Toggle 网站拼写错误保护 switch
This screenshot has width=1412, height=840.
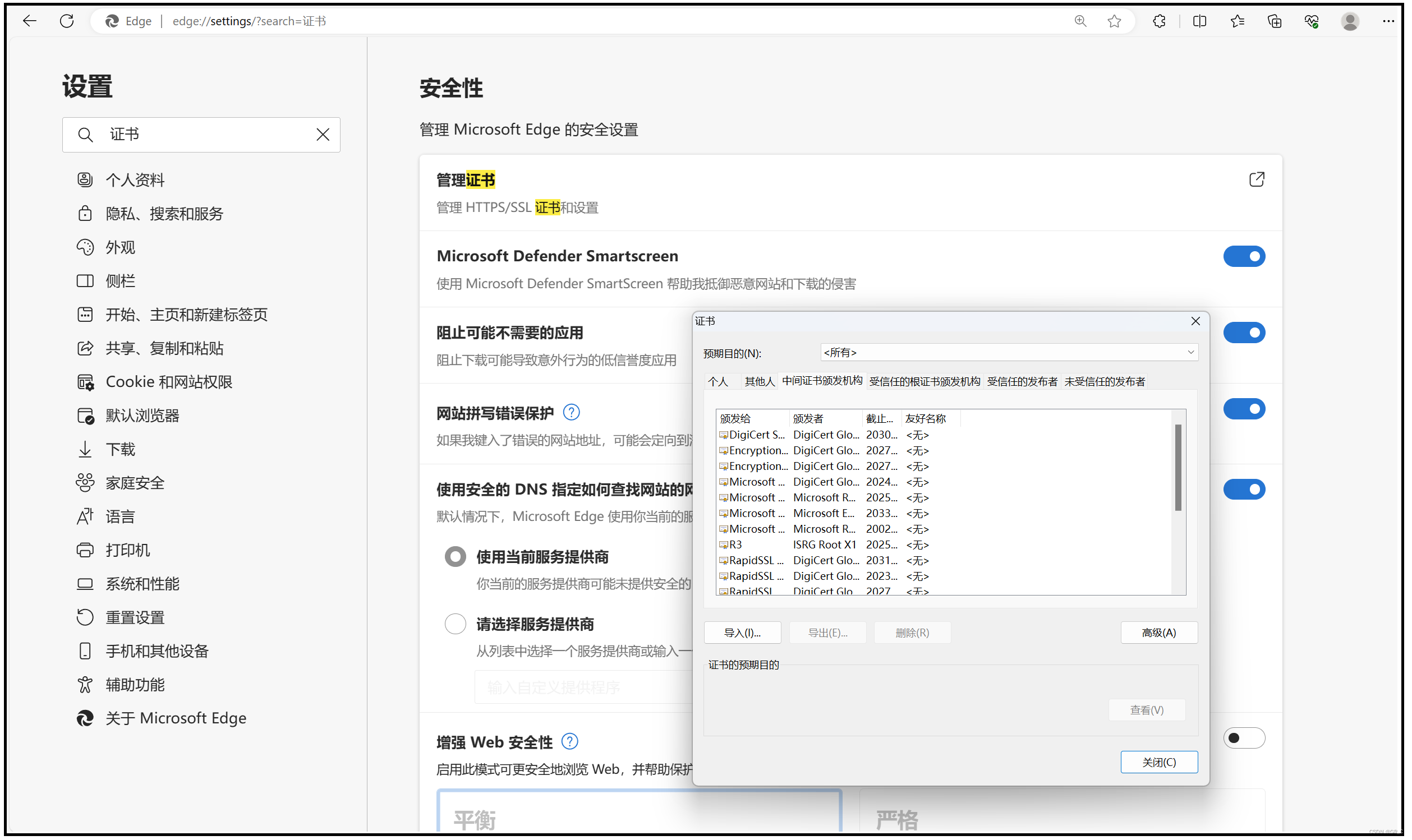tap(1244, 409)
